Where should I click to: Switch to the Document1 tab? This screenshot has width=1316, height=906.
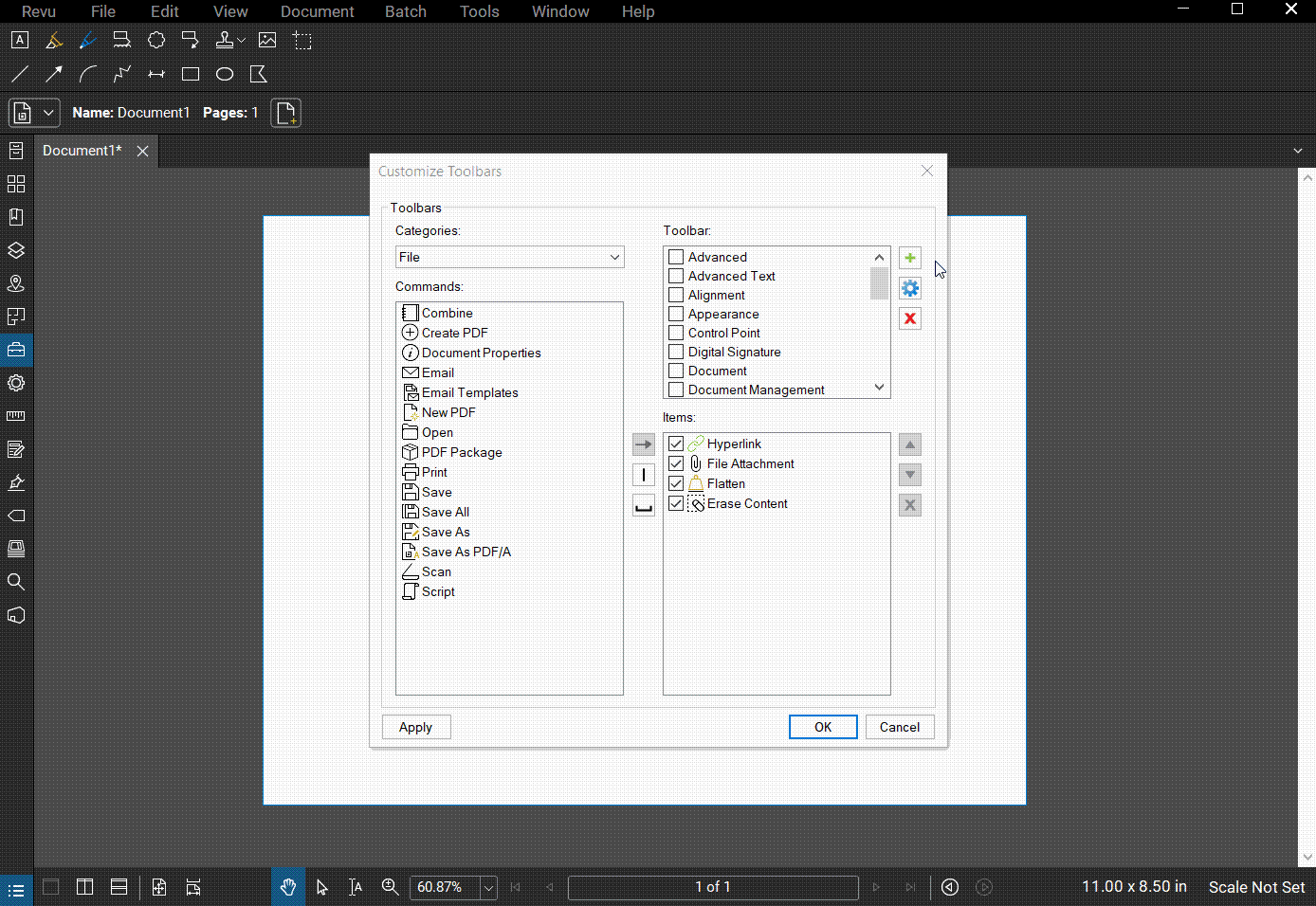click(82, 150)
